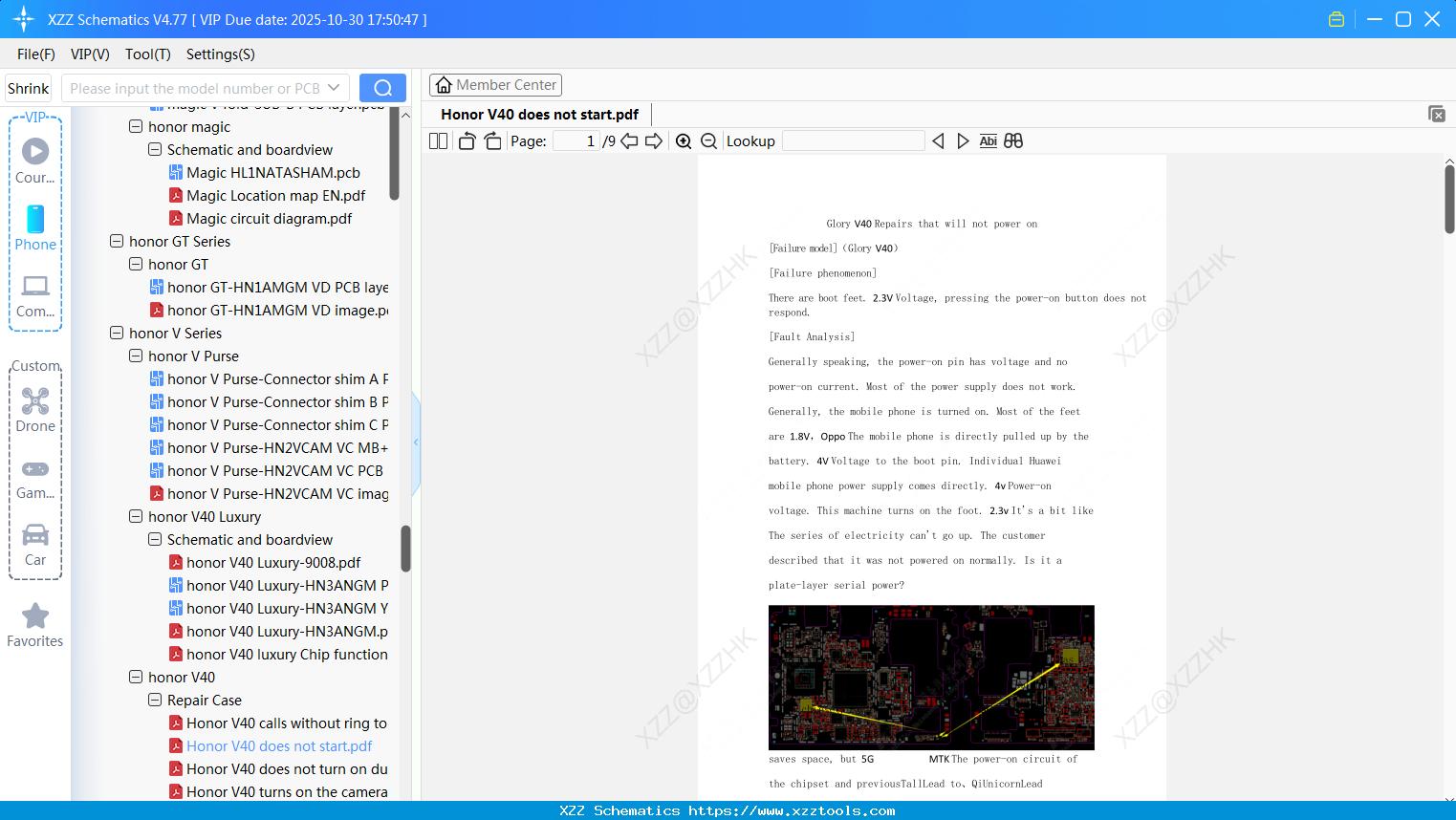Screen dimensions: 1456x820
Task: Collapse the left panel with splitter handle
Action: [416, 442]
